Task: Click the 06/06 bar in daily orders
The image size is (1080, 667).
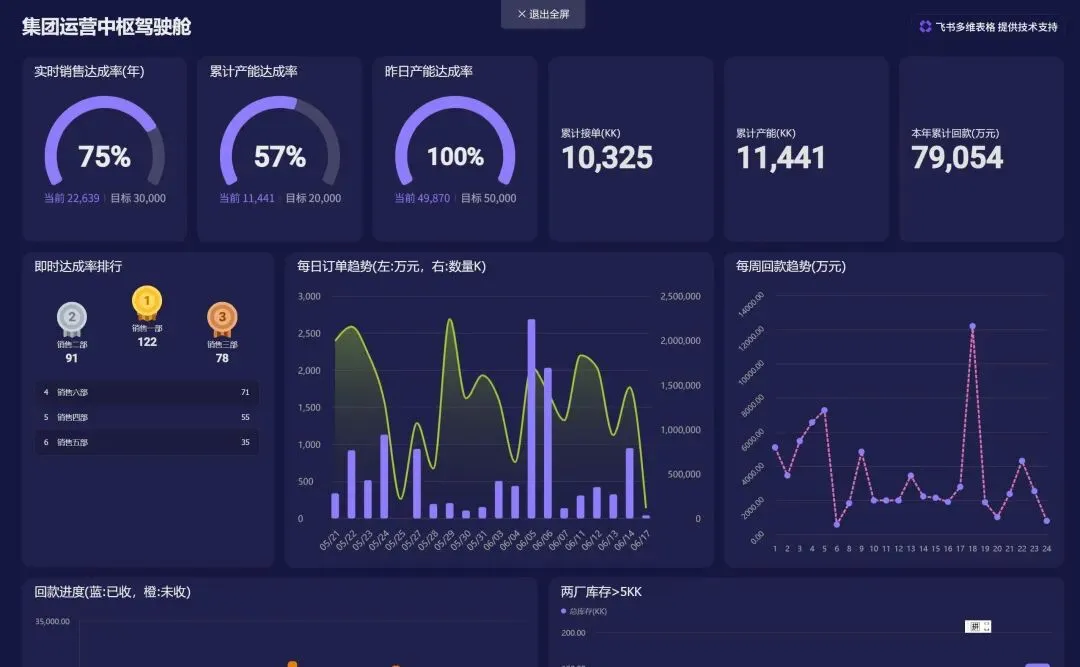Action: [548, 443]
